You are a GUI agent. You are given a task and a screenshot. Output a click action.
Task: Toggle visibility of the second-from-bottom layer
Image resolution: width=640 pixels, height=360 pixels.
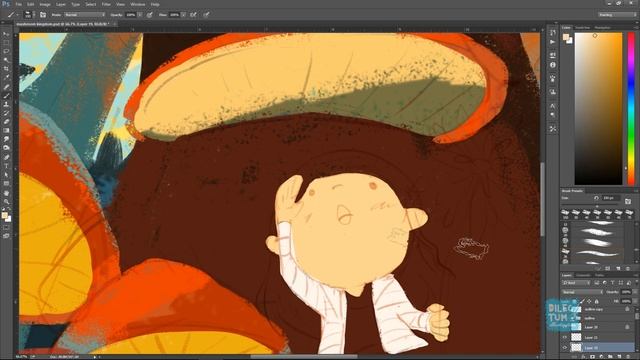pyautogui.click(x=565, y=337)
